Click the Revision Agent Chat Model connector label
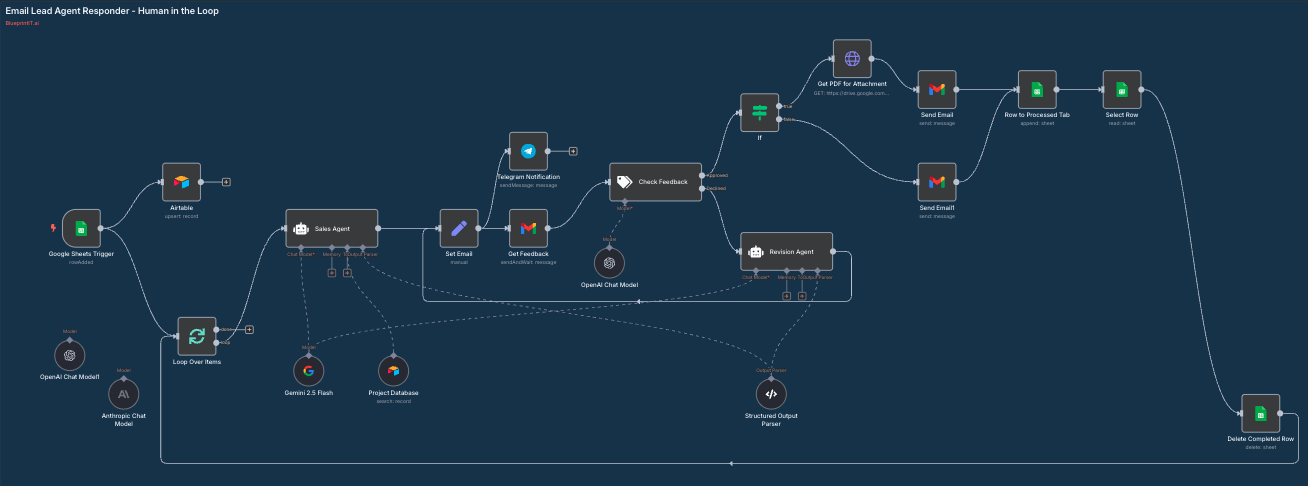Viewport: 1308px width, 486px height. pyautogui.click(x=756, y=278)
